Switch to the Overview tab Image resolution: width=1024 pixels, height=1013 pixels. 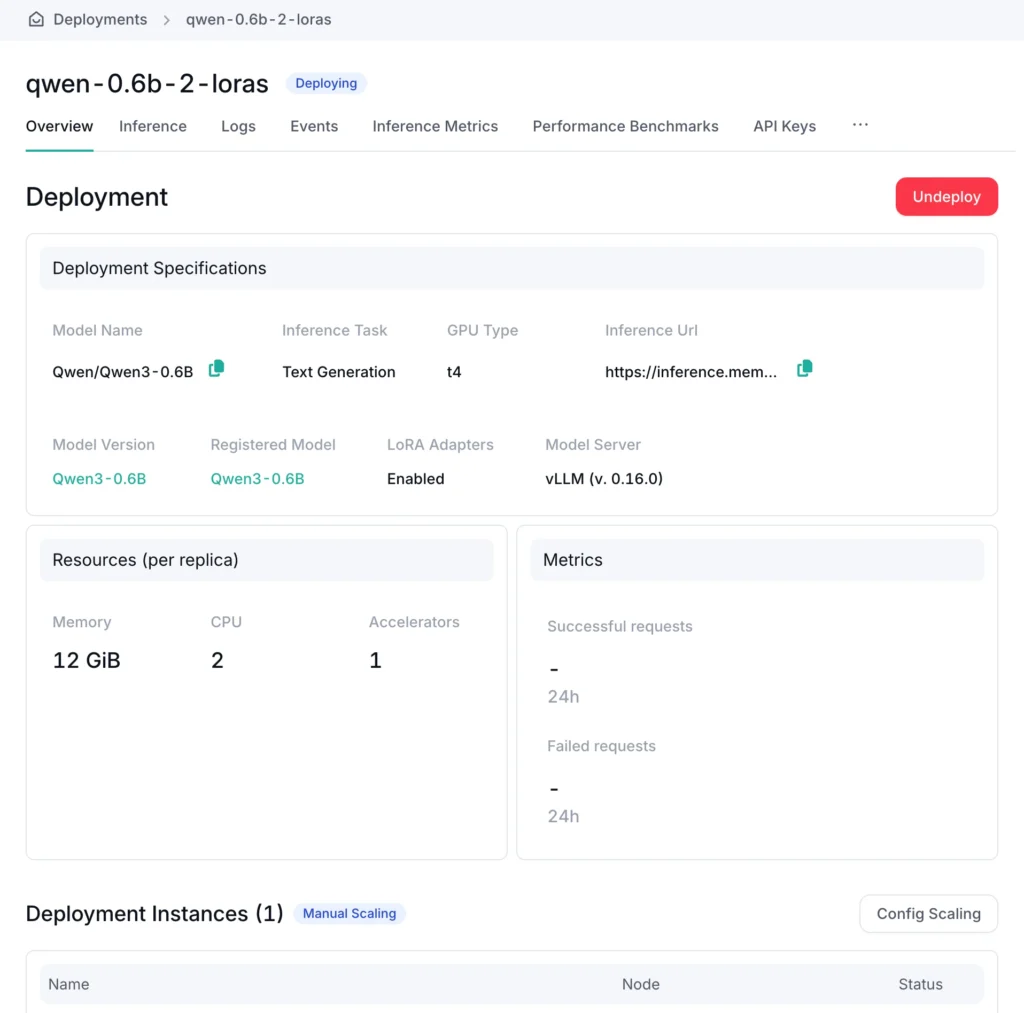[x=59, y=126]
